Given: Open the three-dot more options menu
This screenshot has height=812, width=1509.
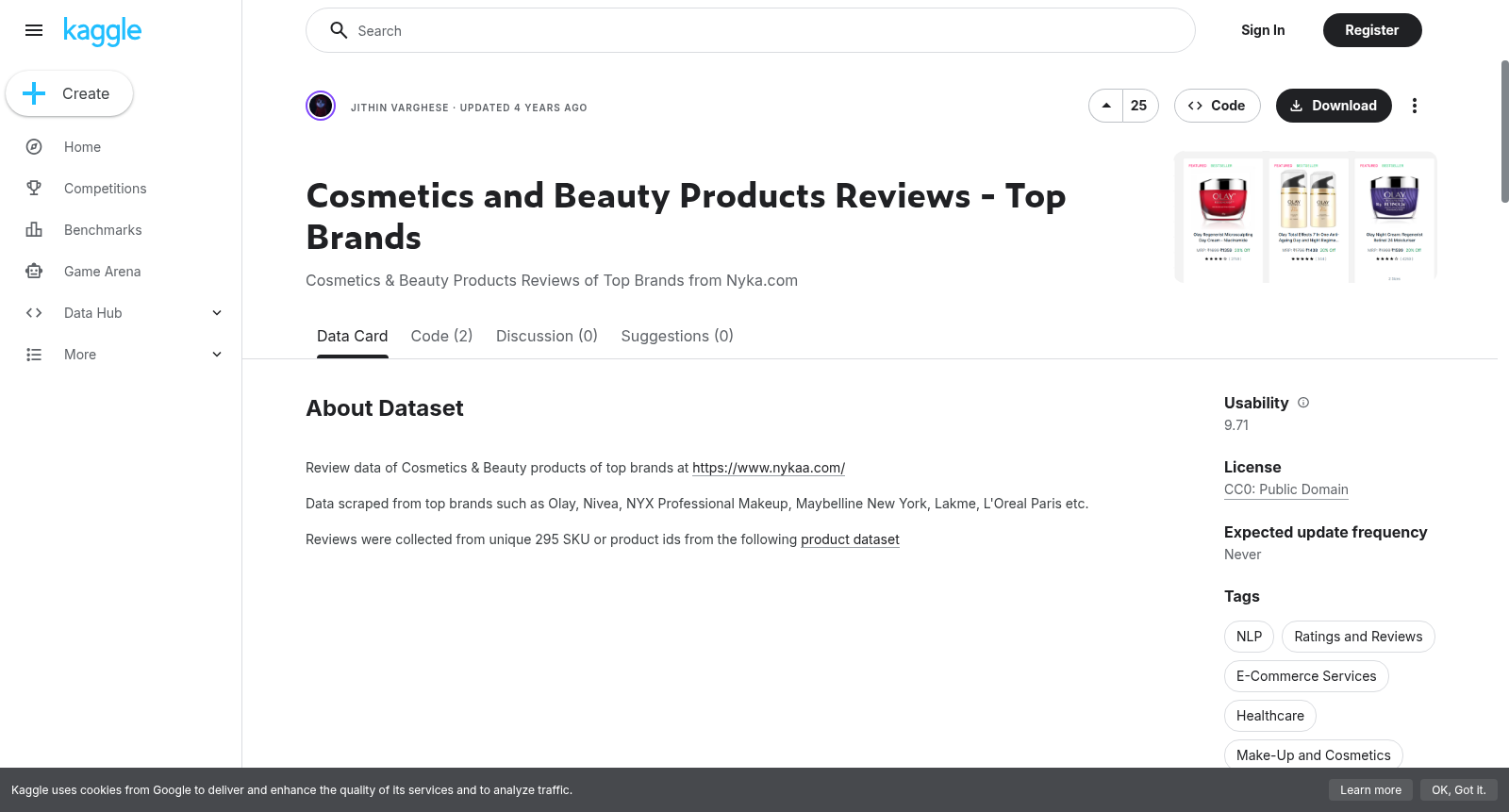Looking at the screenshot, I should [1415, 106].
